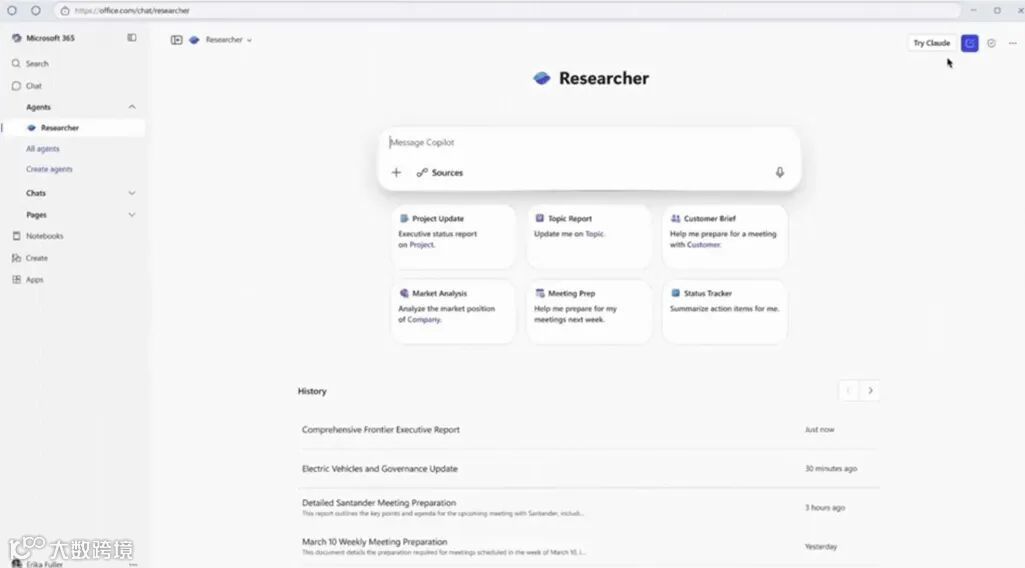
Task: Open the All agents link
Action: [42, 149]
